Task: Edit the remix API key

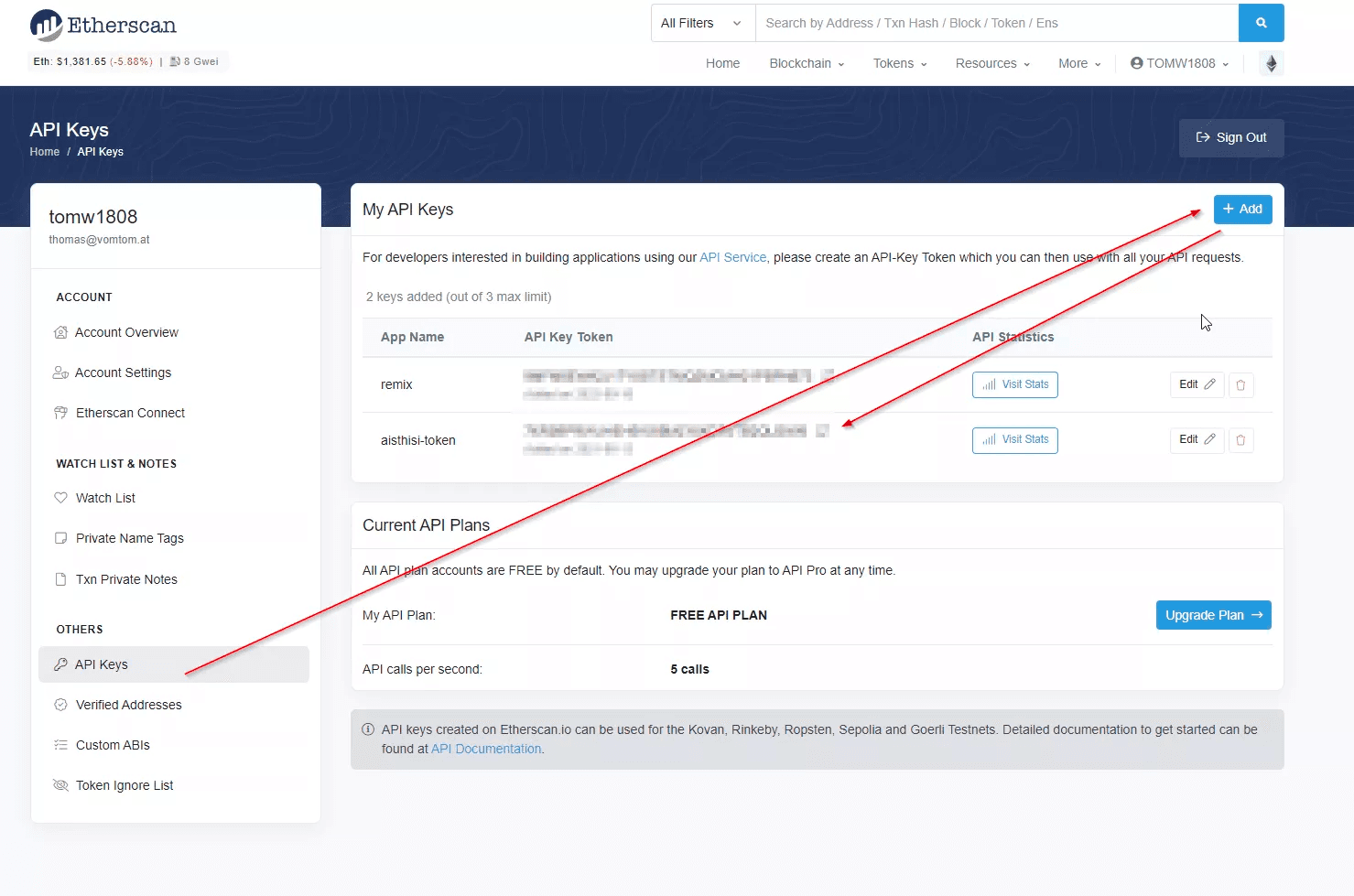Action: pos(1197,385)
